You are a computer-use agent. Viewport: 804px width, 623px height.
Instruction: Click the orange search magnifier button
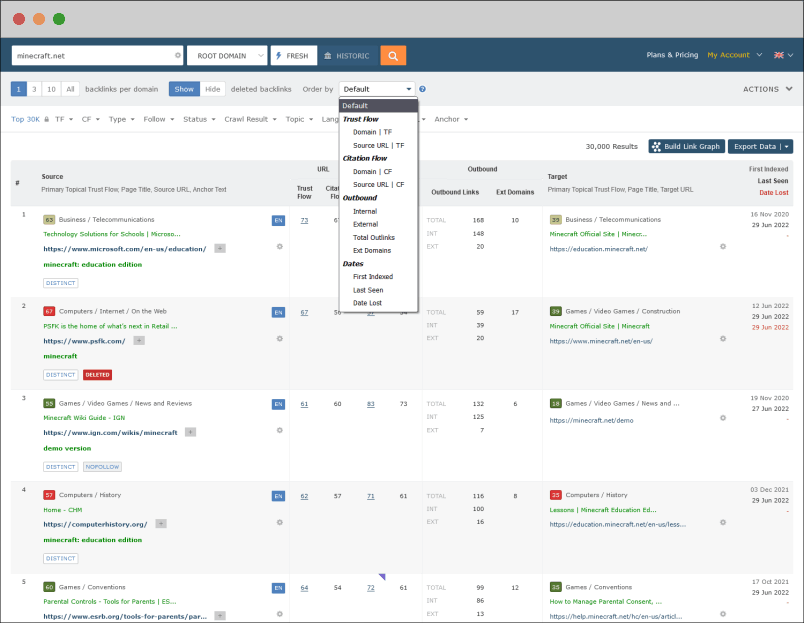tap(393, 55)
